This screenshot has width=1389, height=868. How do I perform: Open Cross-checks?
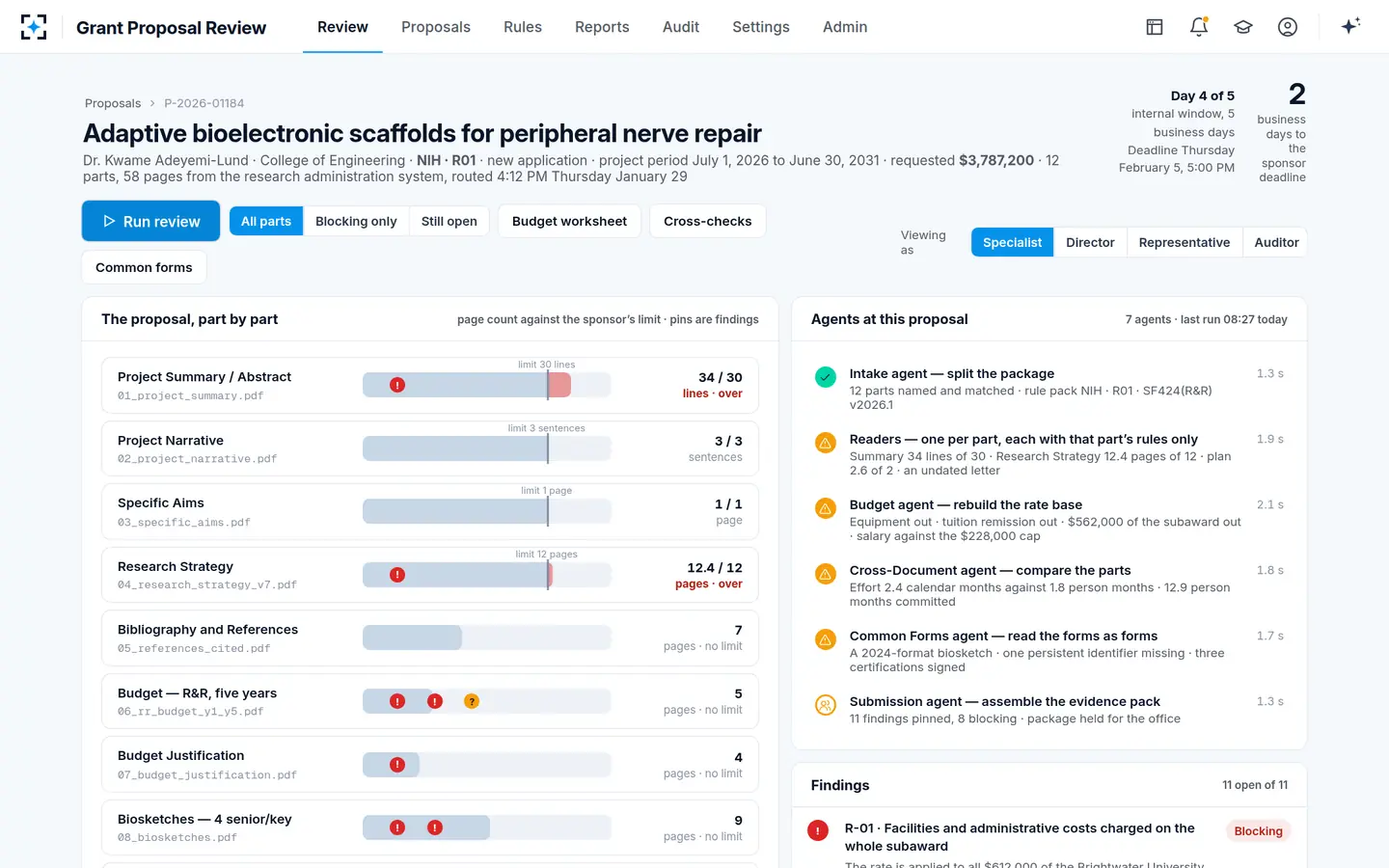(708, 221)
